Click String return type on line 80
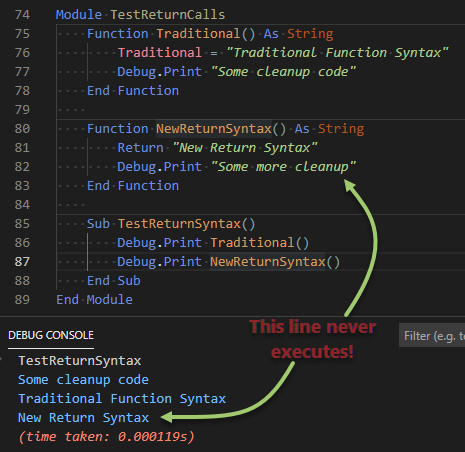The width and height of the screenshot is (465, 452). pos(341,129)
